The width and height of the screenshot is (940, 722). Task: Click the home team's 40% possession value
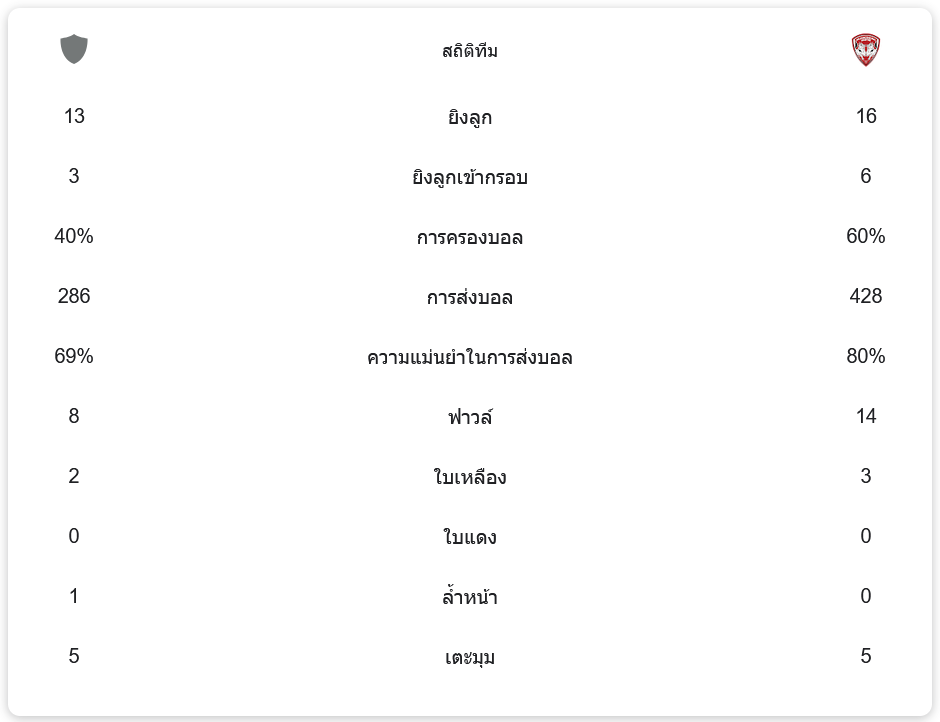click(x=74, y=236)
